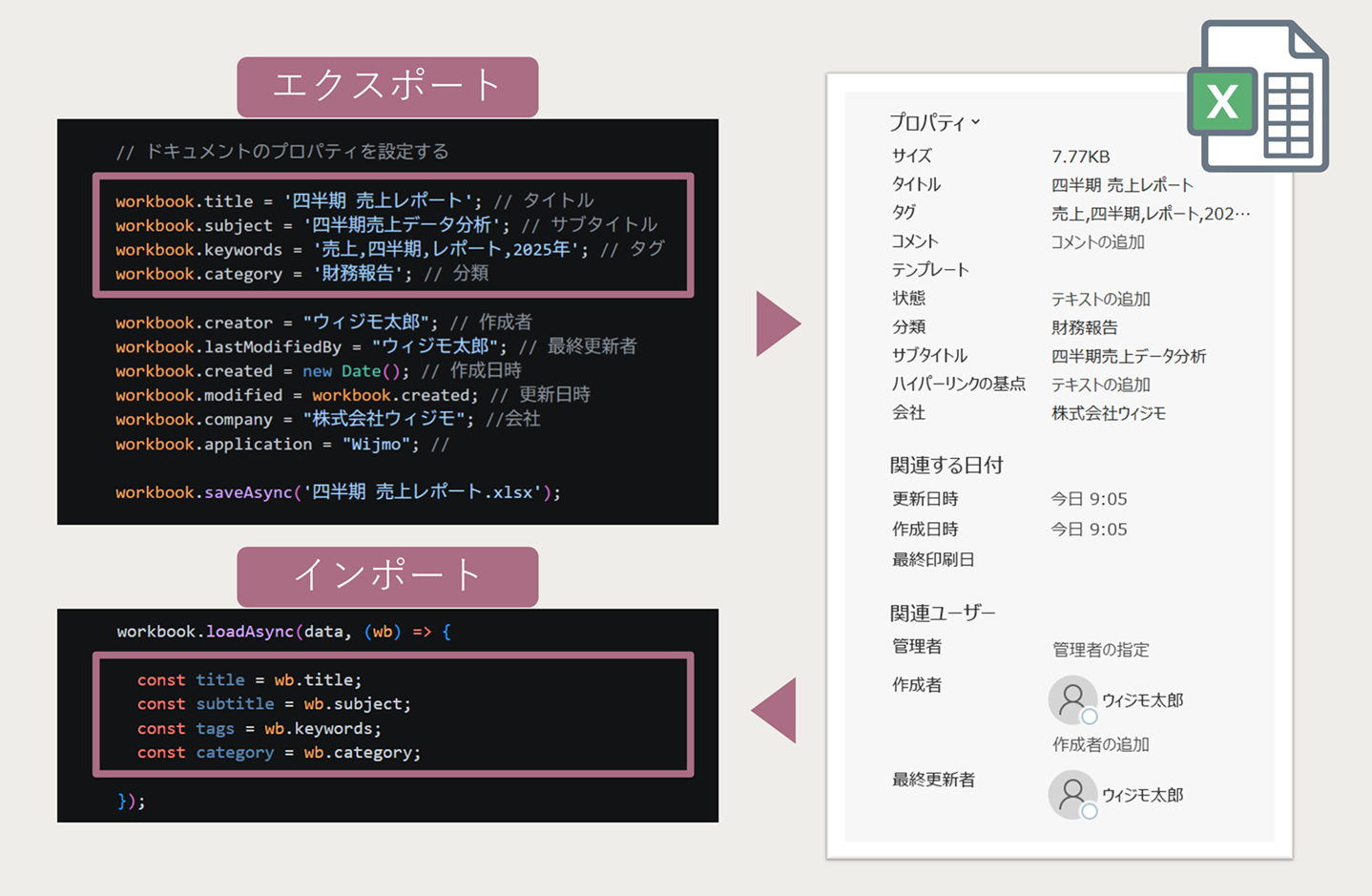Image resolution: width=1372 pixels, height=896 pixels.
Task: Click the 管理者の指定 link
Action: [1100, 650]
